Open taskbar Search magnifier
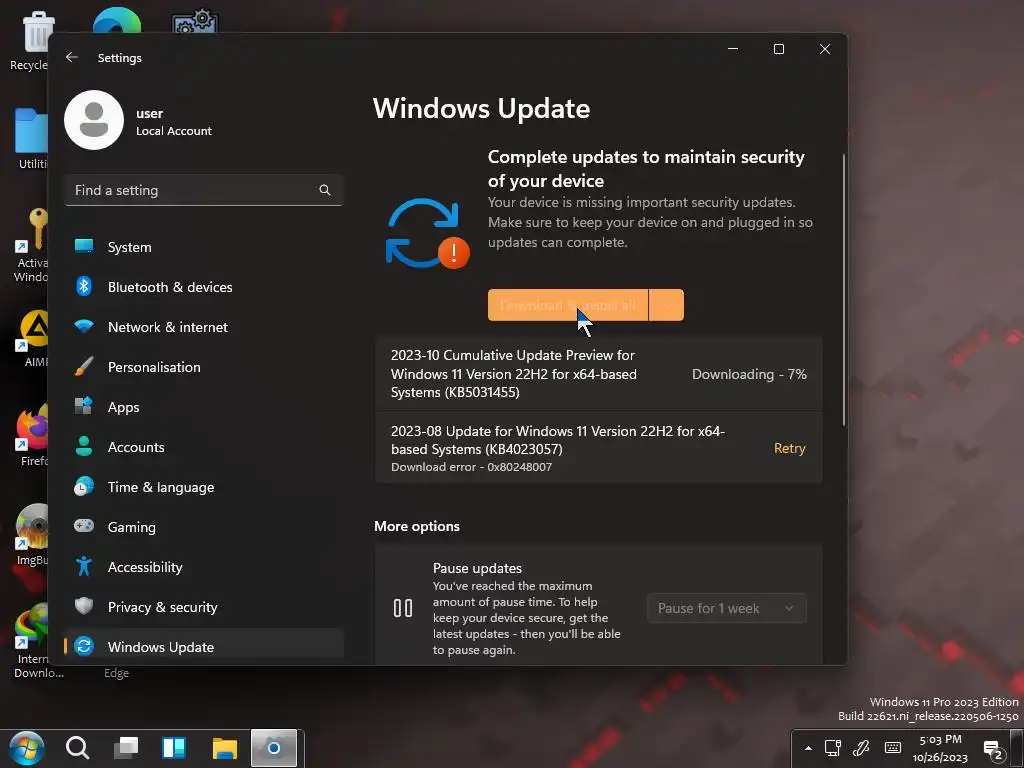 coord(77,748)
